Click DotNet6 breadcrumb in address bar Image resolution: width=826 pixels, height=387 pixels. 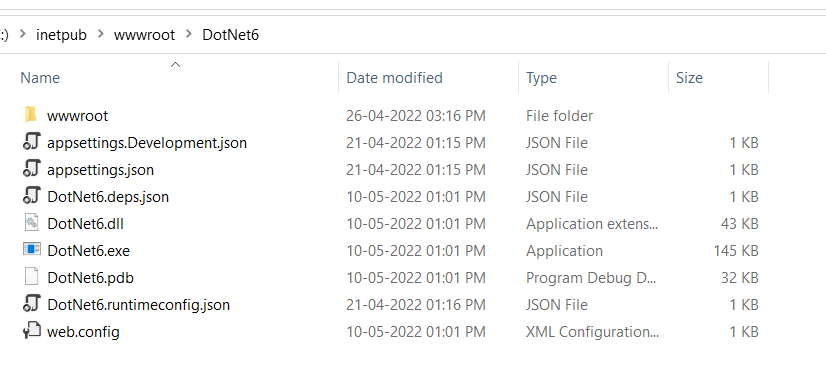[231, 35]
